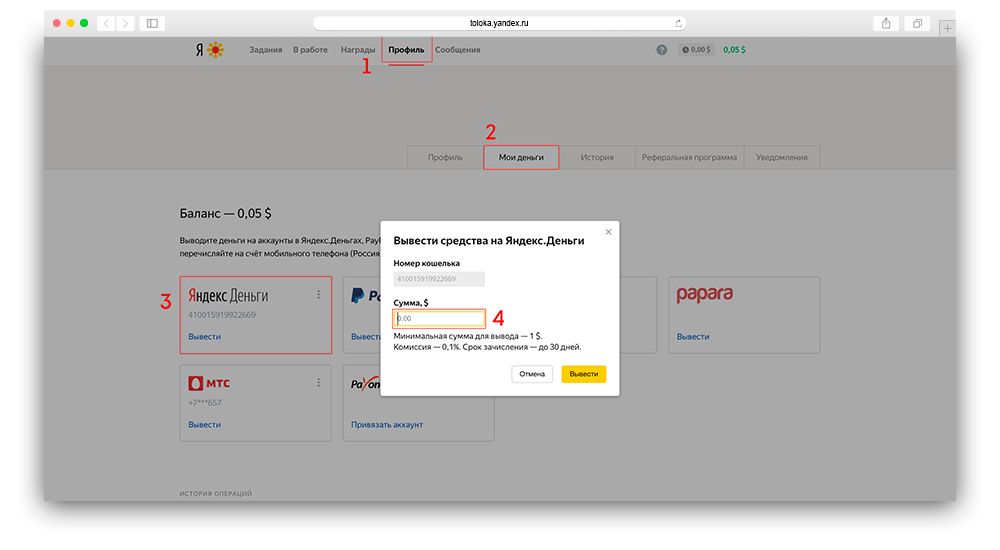Screen dimensions: 1000x550
Task: Click the Яндекс Деньги logo
Action: coord(228,296)
